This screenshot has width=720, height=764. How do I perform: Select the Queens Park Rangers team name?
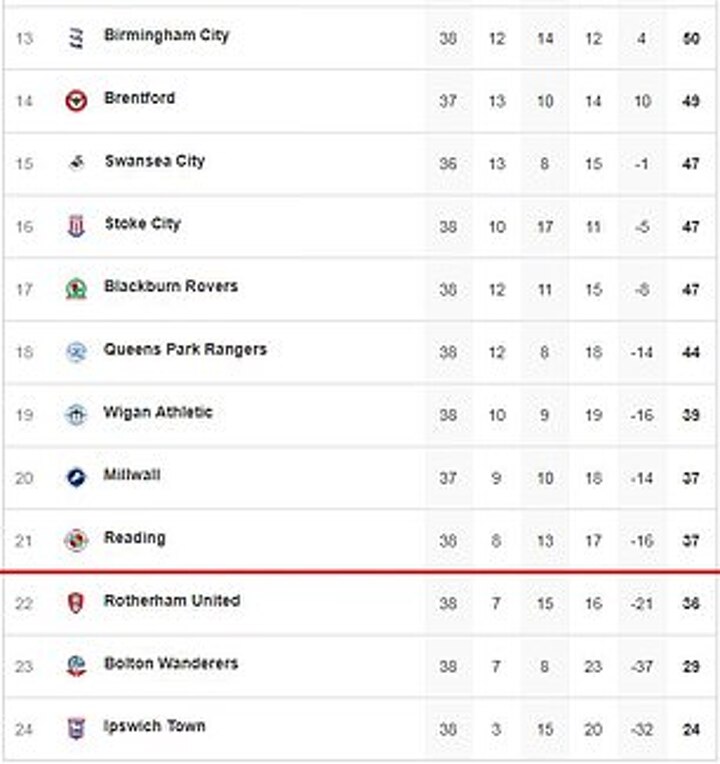pyautogui.click(x=185, y=349)
